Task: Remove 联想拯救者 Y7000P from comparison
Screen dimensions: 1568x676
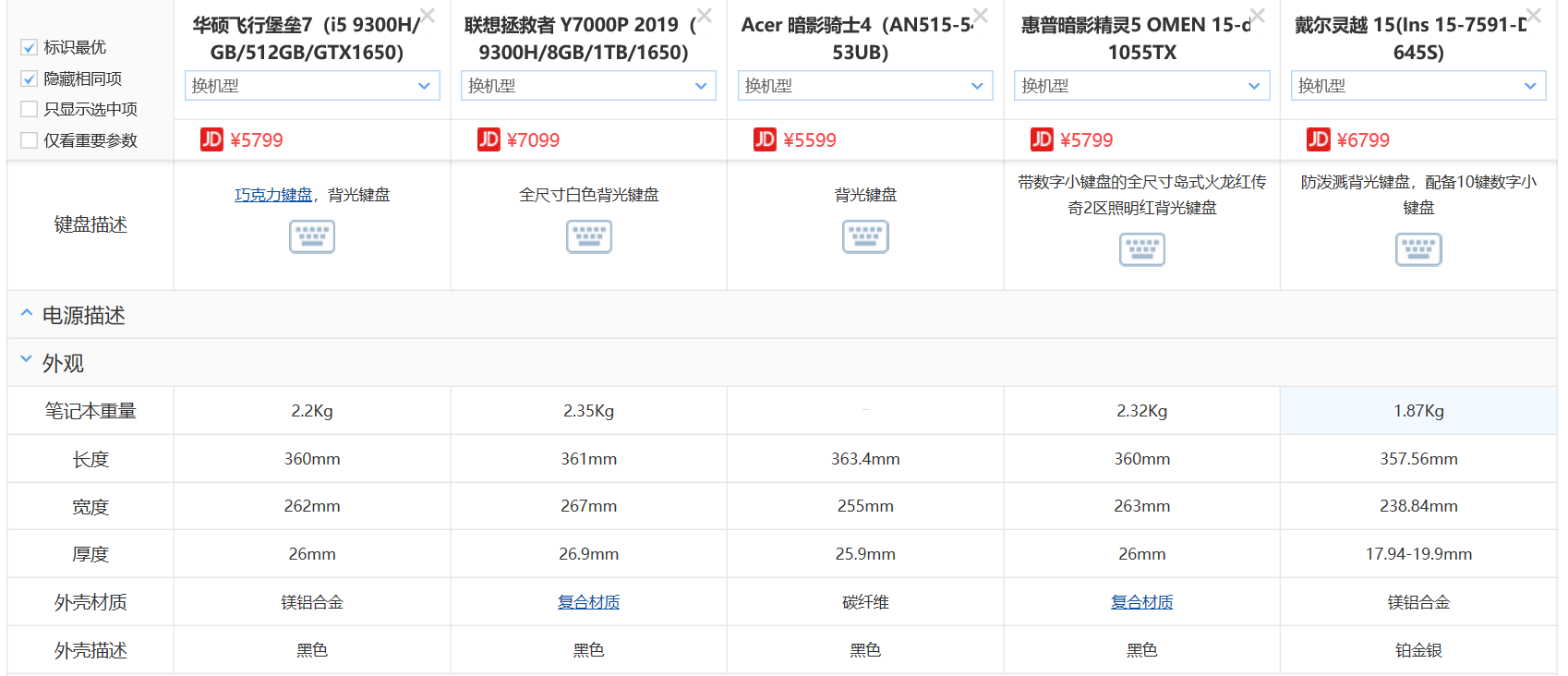Action: 705,16
